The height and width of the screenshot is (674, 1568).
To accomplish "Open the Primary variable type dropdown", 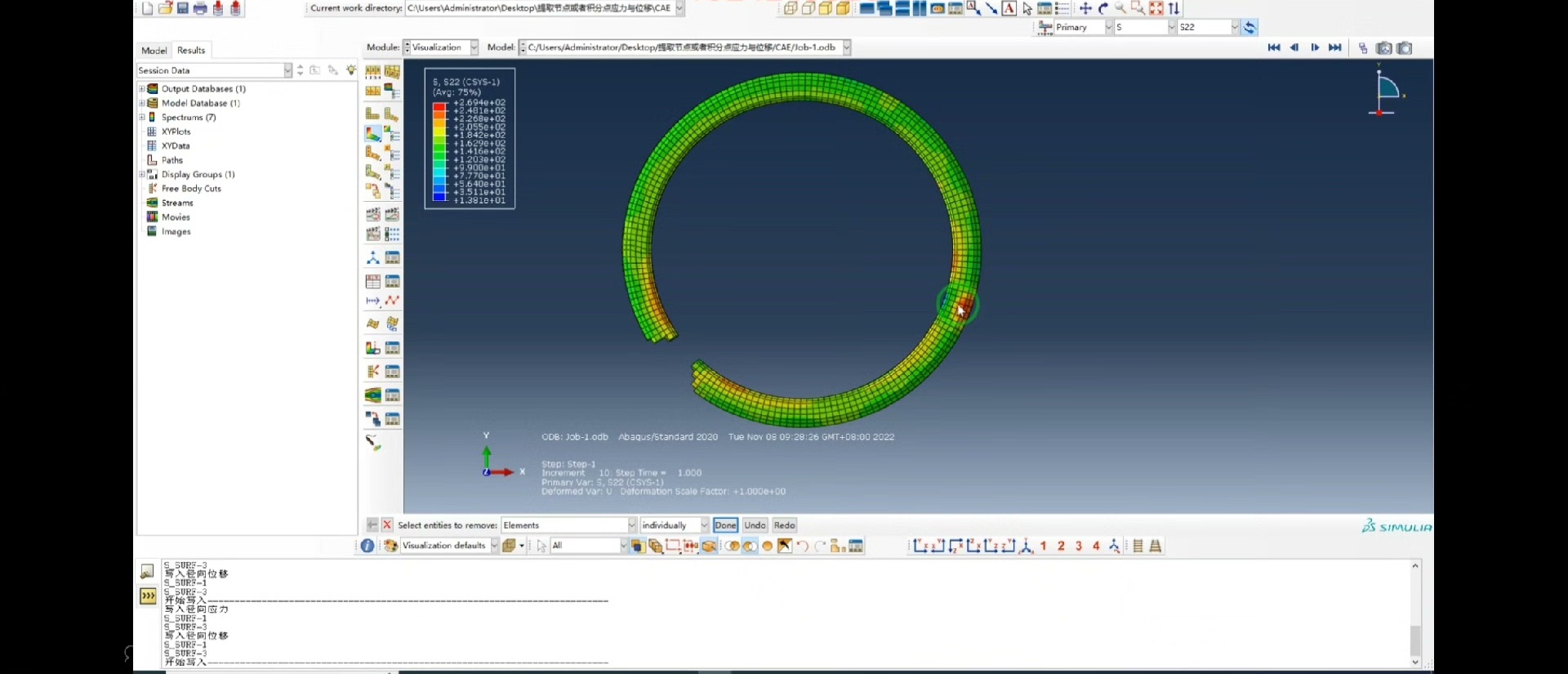I will point(1108,27).
